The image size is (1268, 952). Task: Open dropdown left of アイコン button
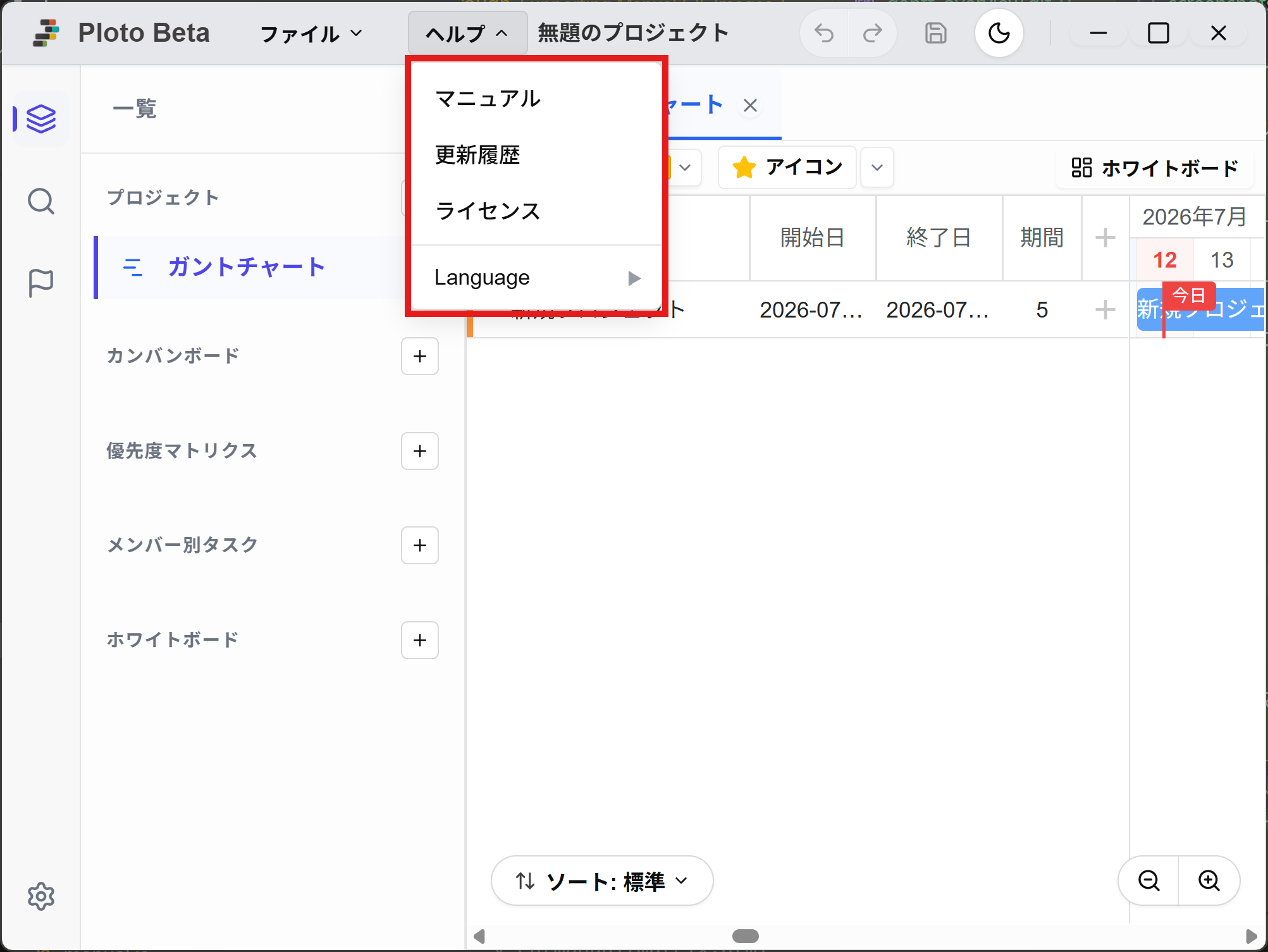[x=685, y=168]
